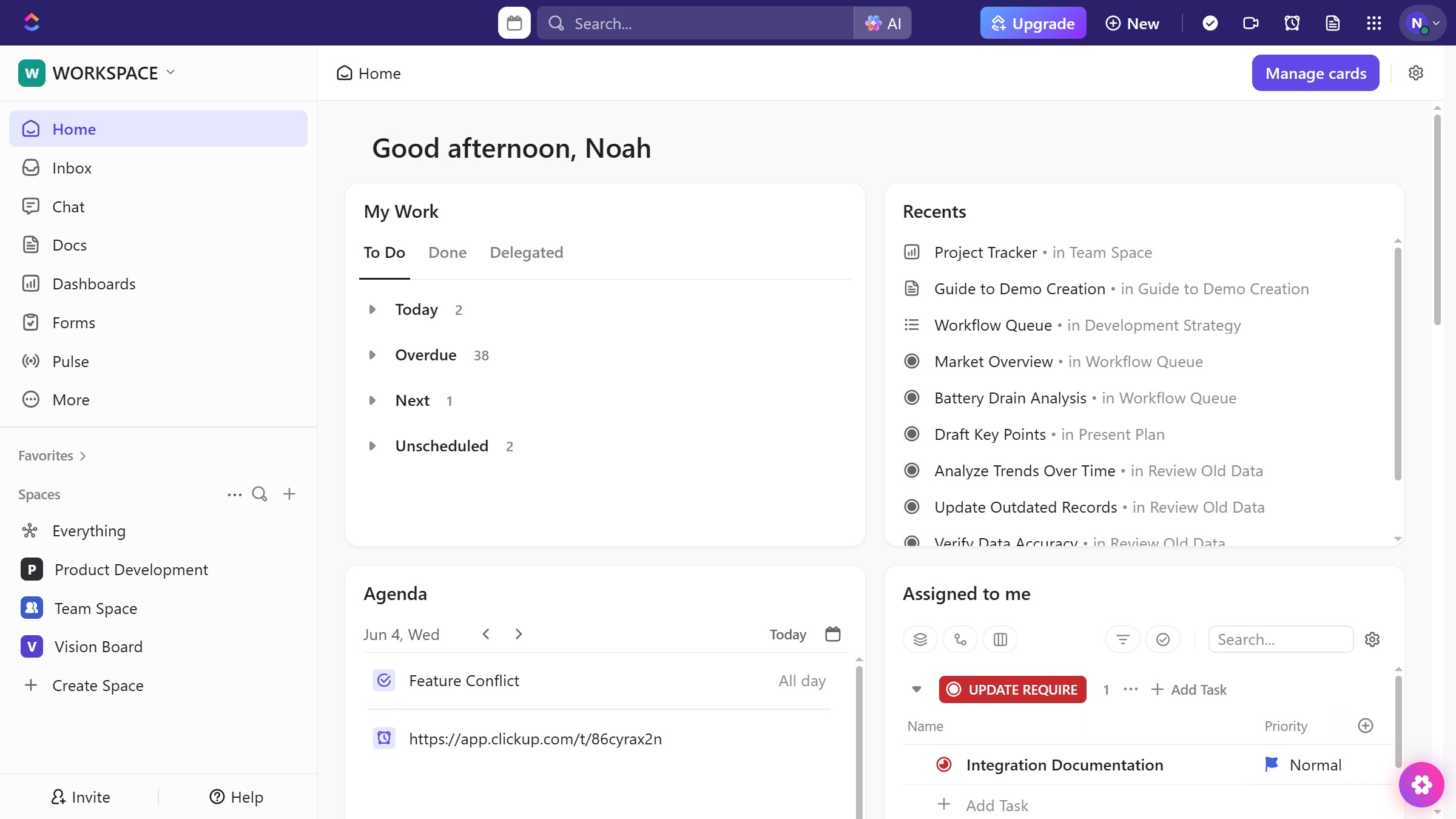Click the subtasks icon in Assigned to me

(960, 639)
